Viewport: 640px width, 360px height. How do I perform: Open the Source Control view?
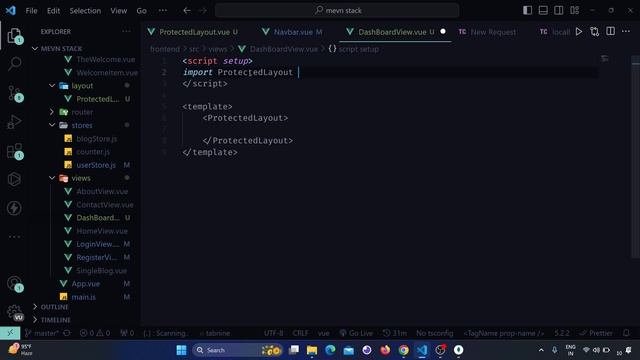[x=14, y=93]
